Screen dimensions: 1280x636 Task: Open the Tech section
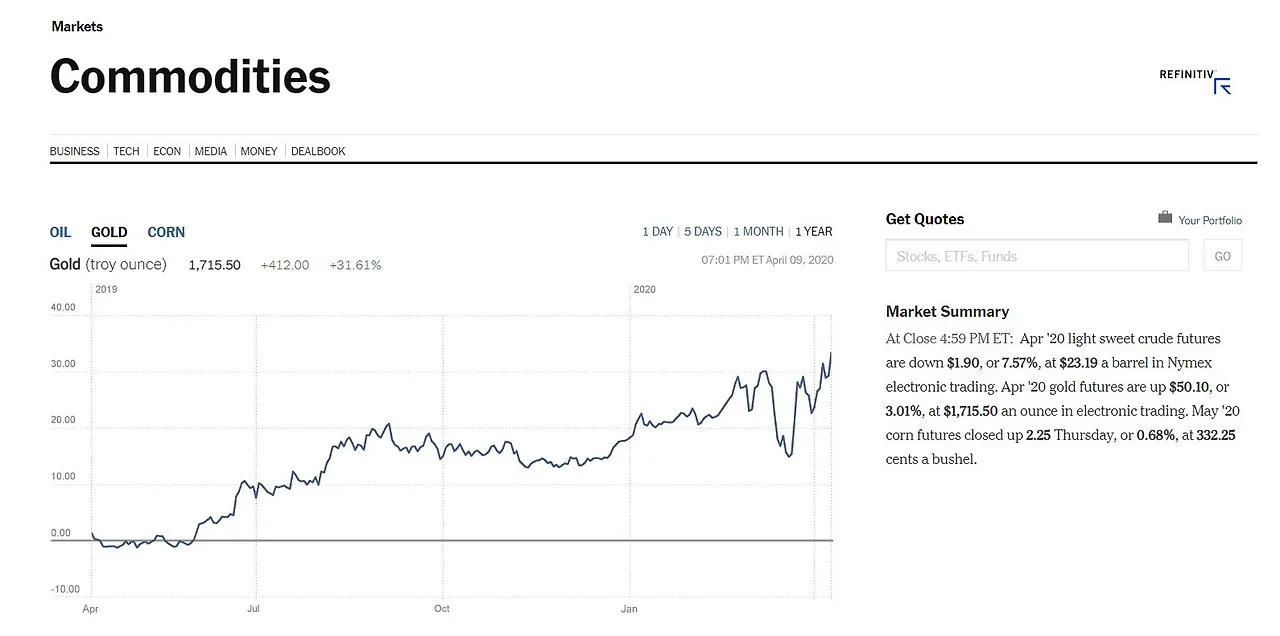point(126,151)
